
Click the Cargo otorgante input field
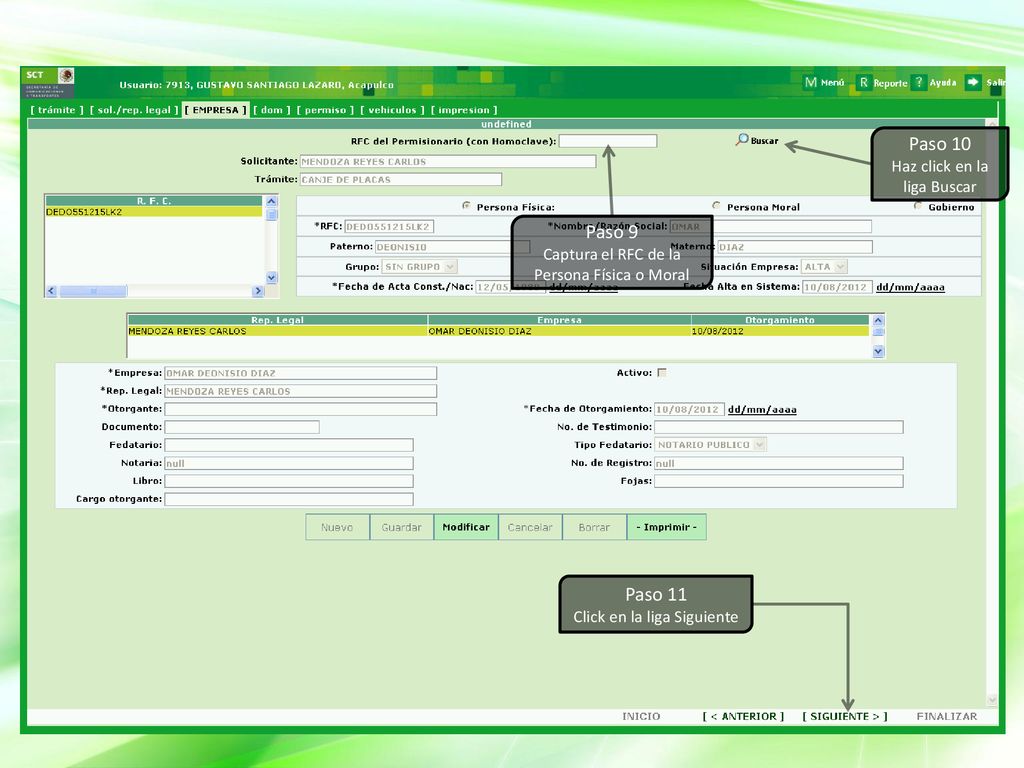tap(289, 499)
